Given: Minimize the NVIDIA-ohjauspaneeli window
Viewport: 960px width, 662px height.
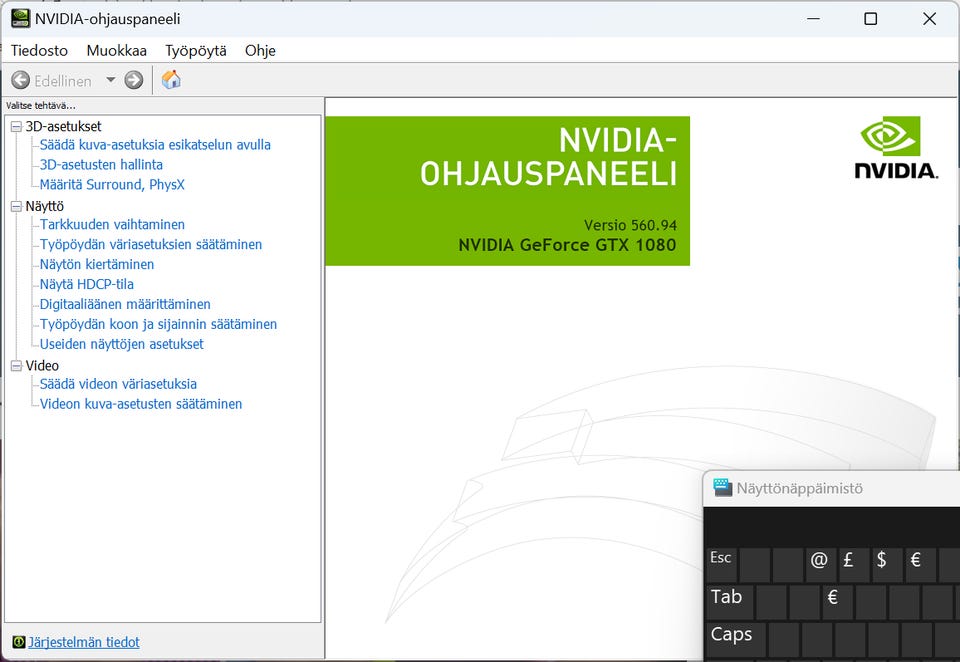Looking at the screenshot, I should (814, 19).
